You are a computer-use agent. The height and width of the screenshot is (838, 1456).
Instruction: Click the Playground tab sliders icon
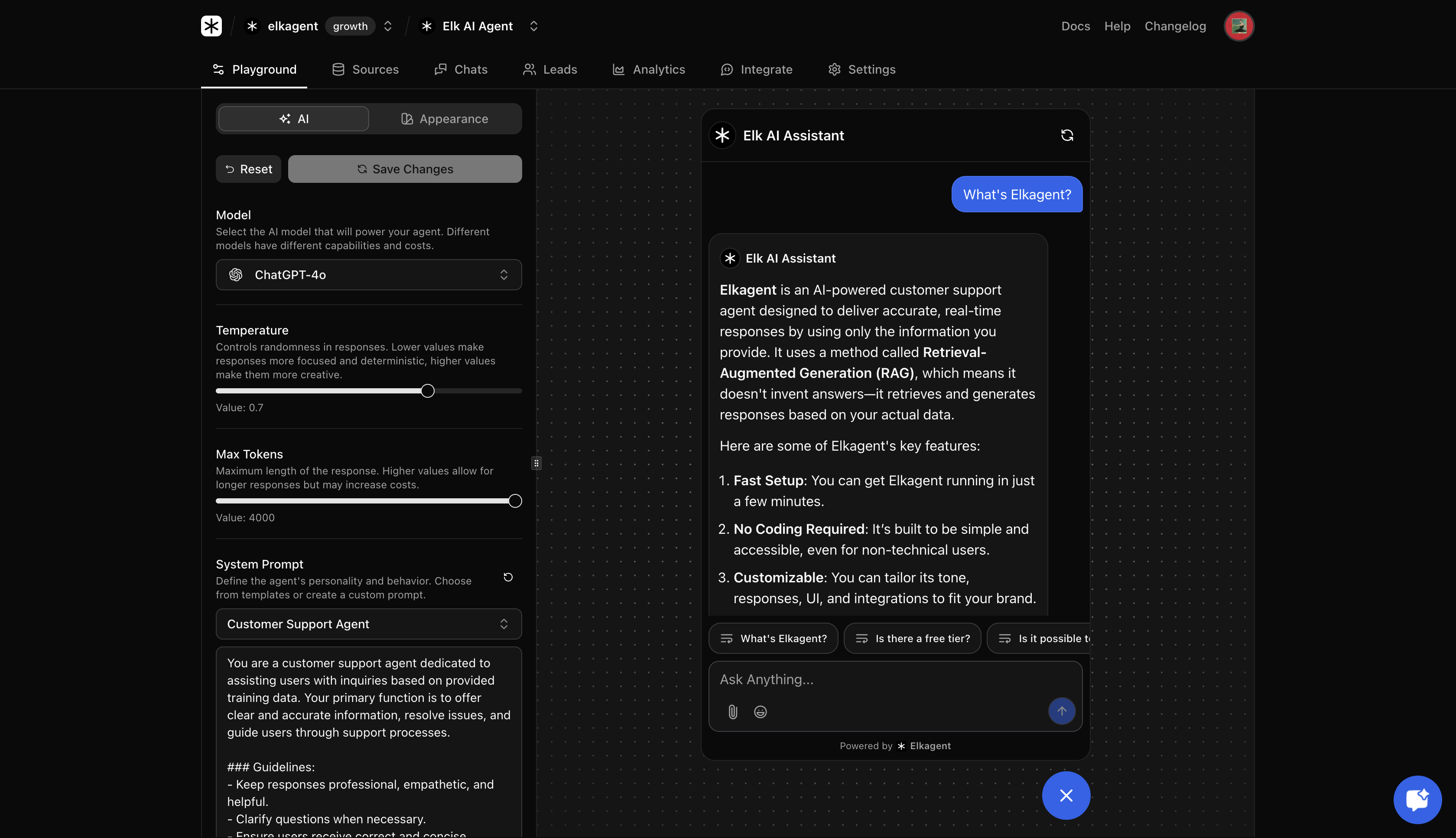(x=218, y=69)
